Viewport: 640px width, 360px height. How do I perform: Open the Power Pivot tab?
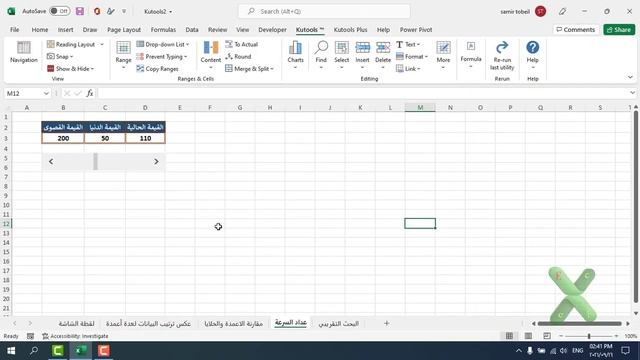pyautogui.click(x=416, y=29)
